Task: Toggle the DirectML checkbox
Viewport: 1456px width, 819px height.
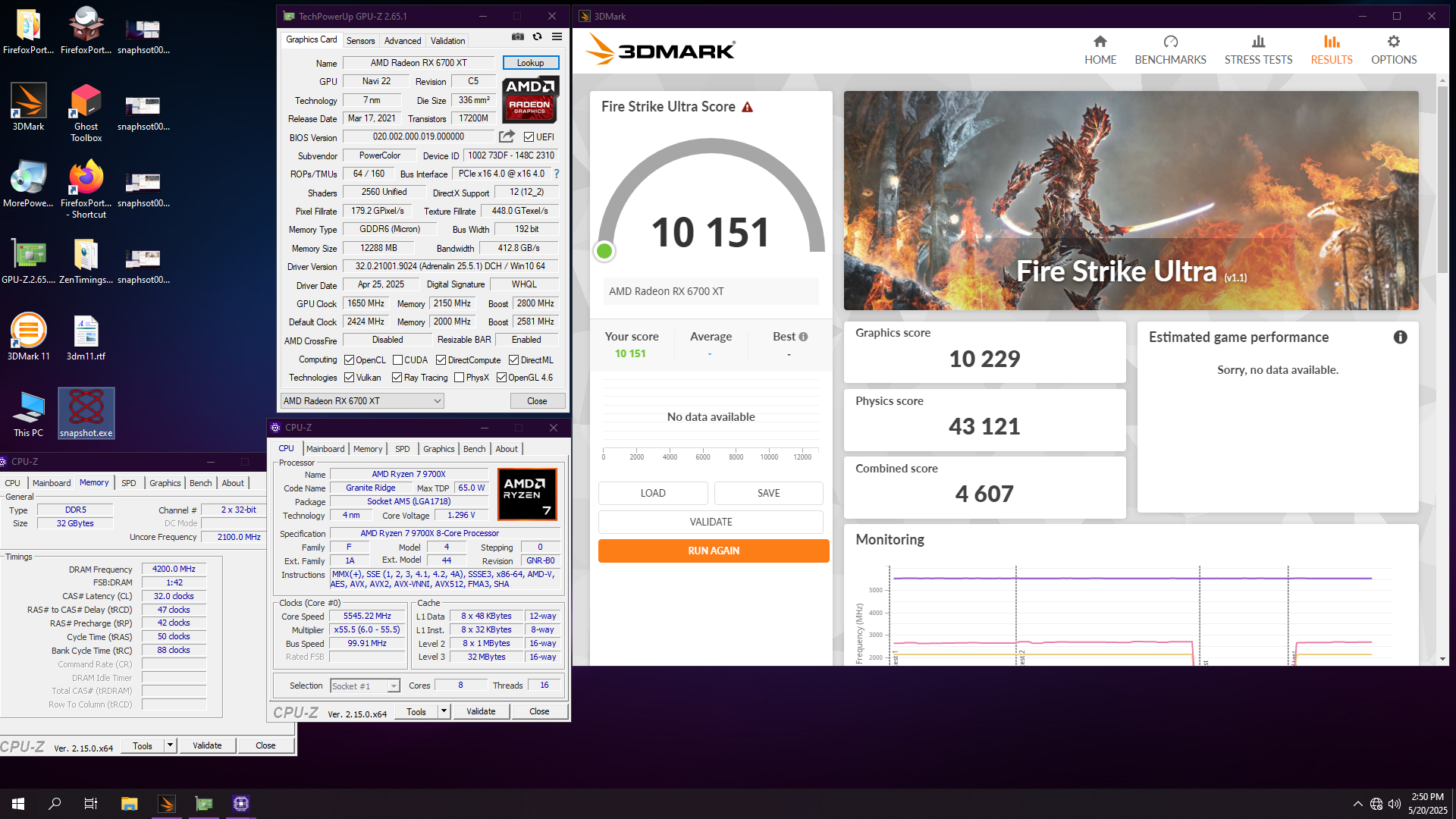Action: (513, 360)
